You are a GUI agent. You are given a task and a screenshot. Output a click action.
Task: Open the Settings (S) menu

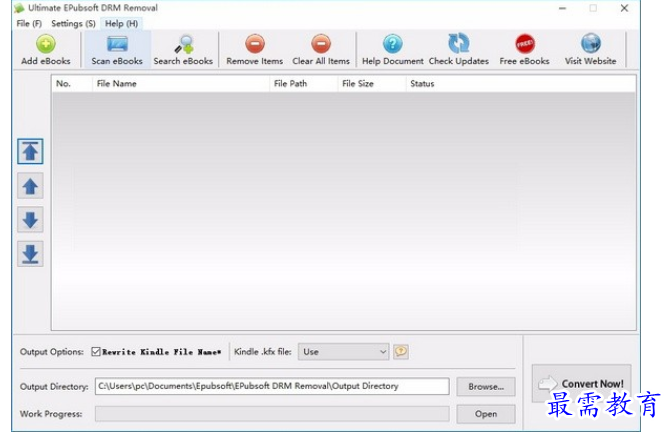pyautogui.click(x=73, y=23)
